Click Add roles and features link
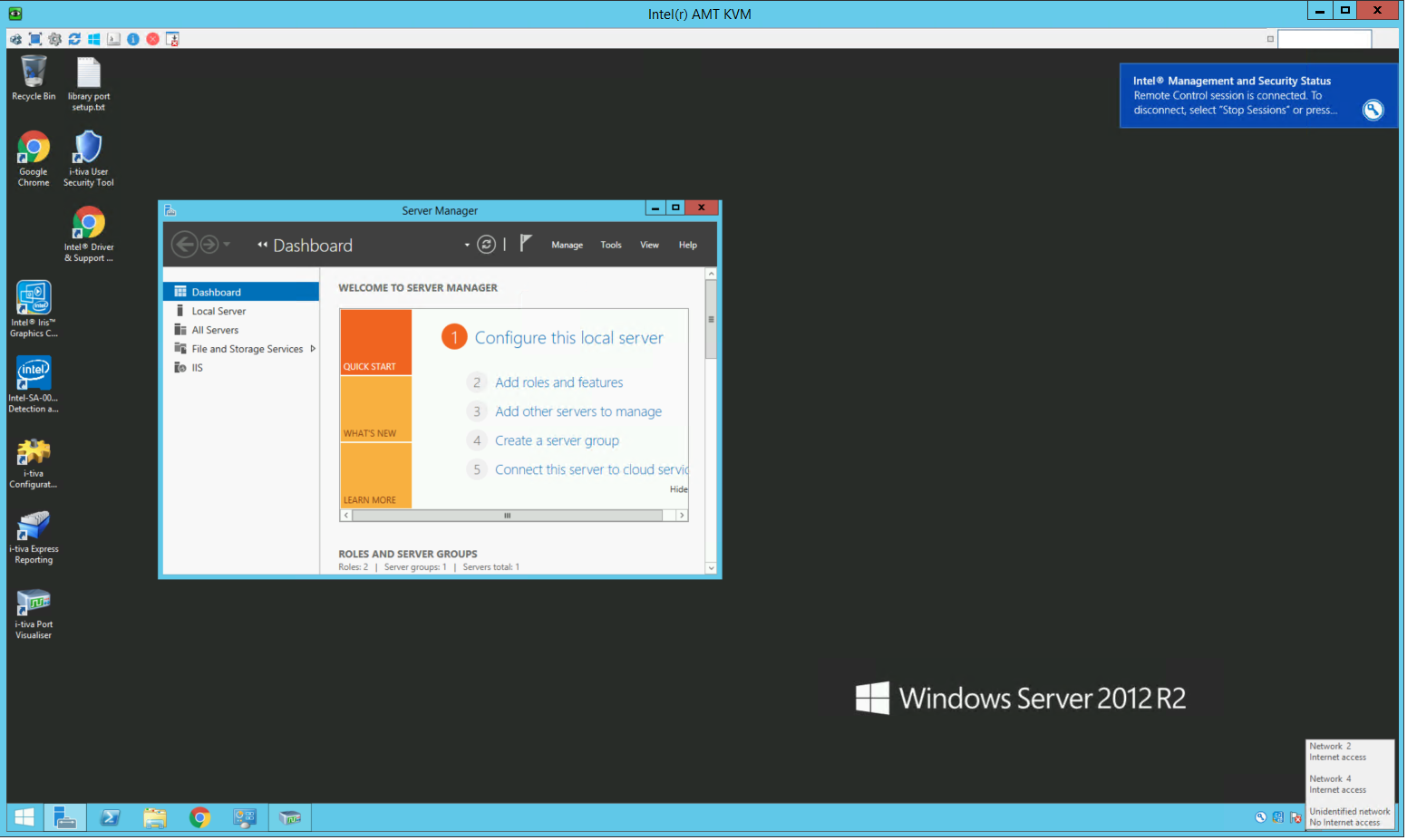 (558, 383)
